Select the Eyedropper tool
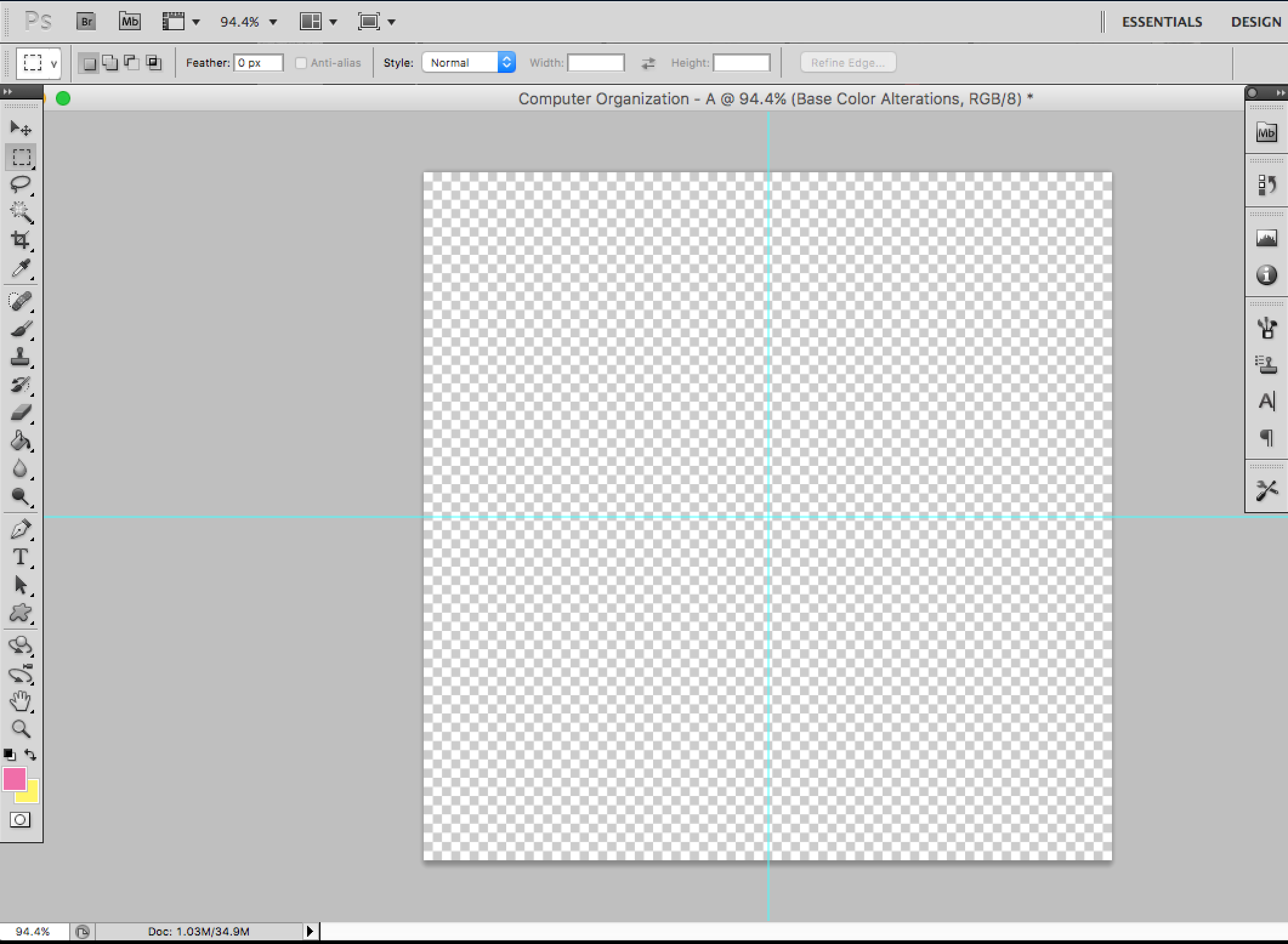 [21, 268]
